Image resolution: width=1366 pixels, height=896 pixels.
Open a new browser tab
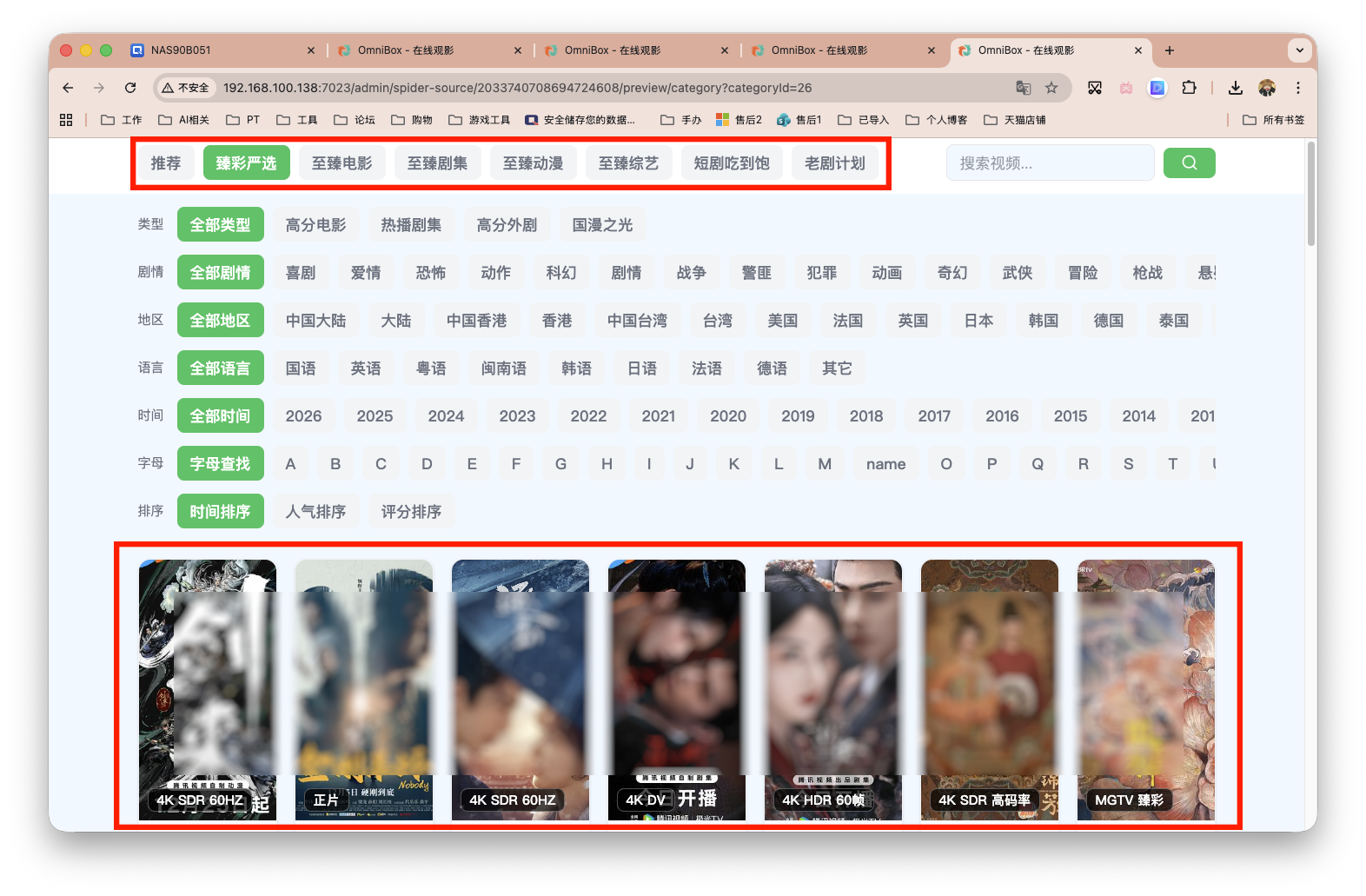point(1170,50)
